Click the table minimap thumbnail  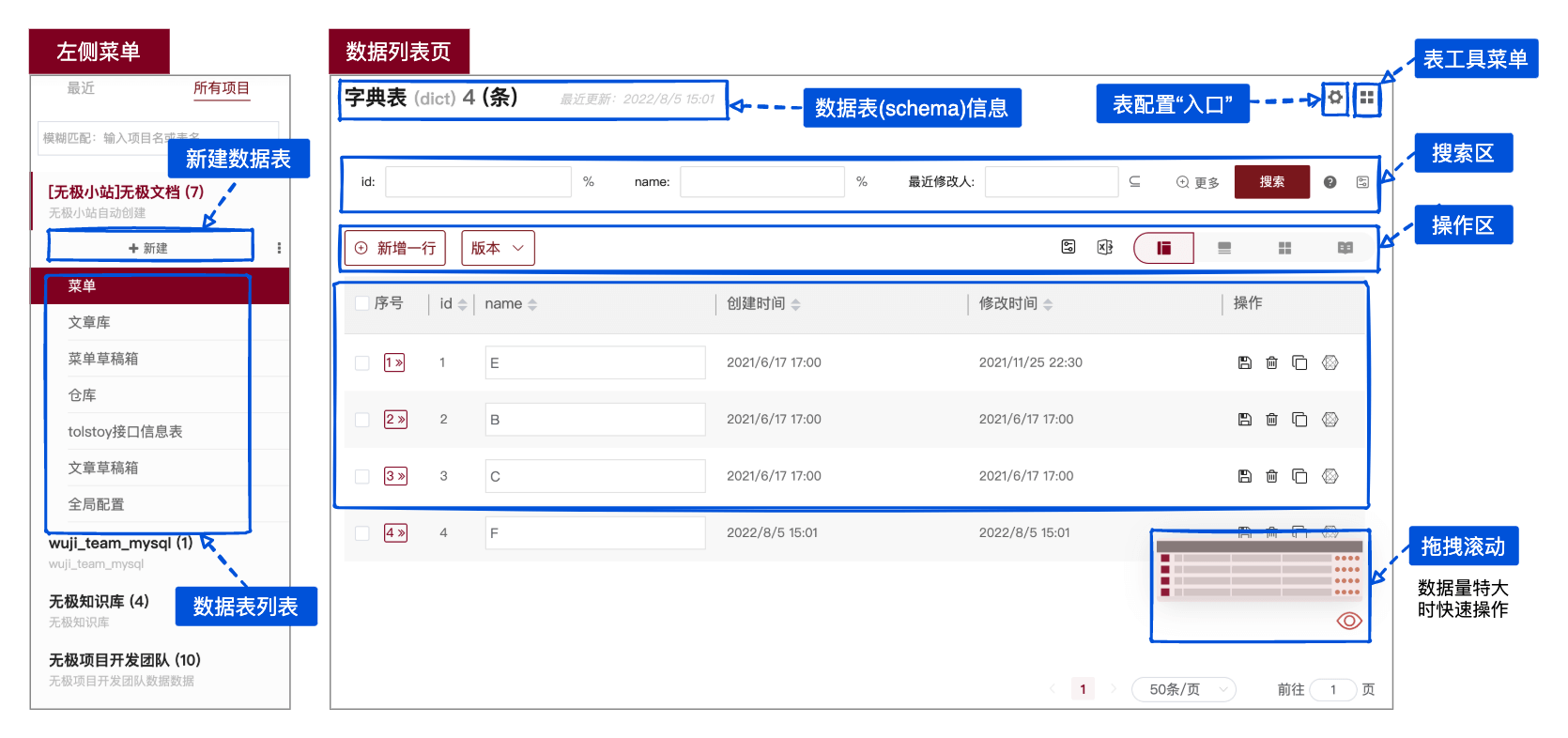1259,569
